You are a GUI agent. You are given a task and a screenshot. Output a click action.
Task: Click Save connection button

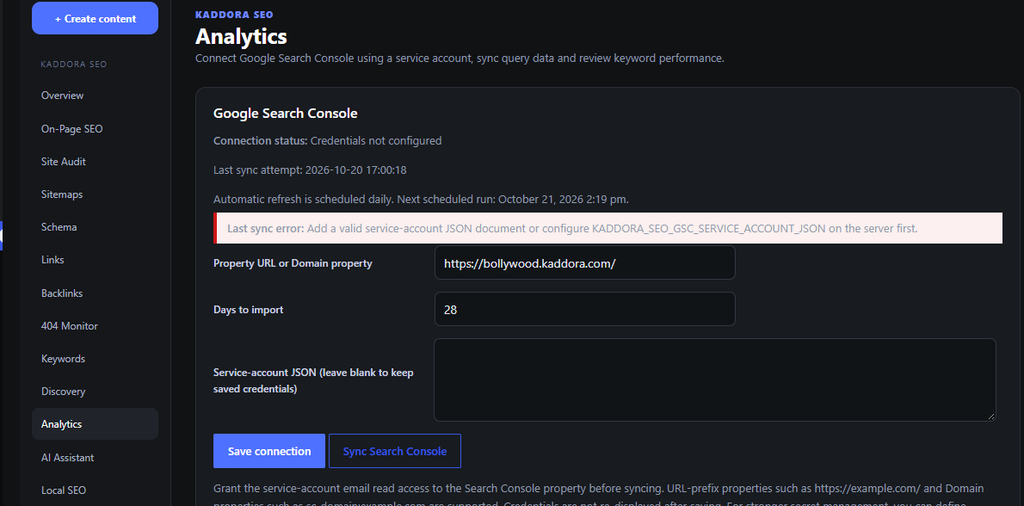269,451
